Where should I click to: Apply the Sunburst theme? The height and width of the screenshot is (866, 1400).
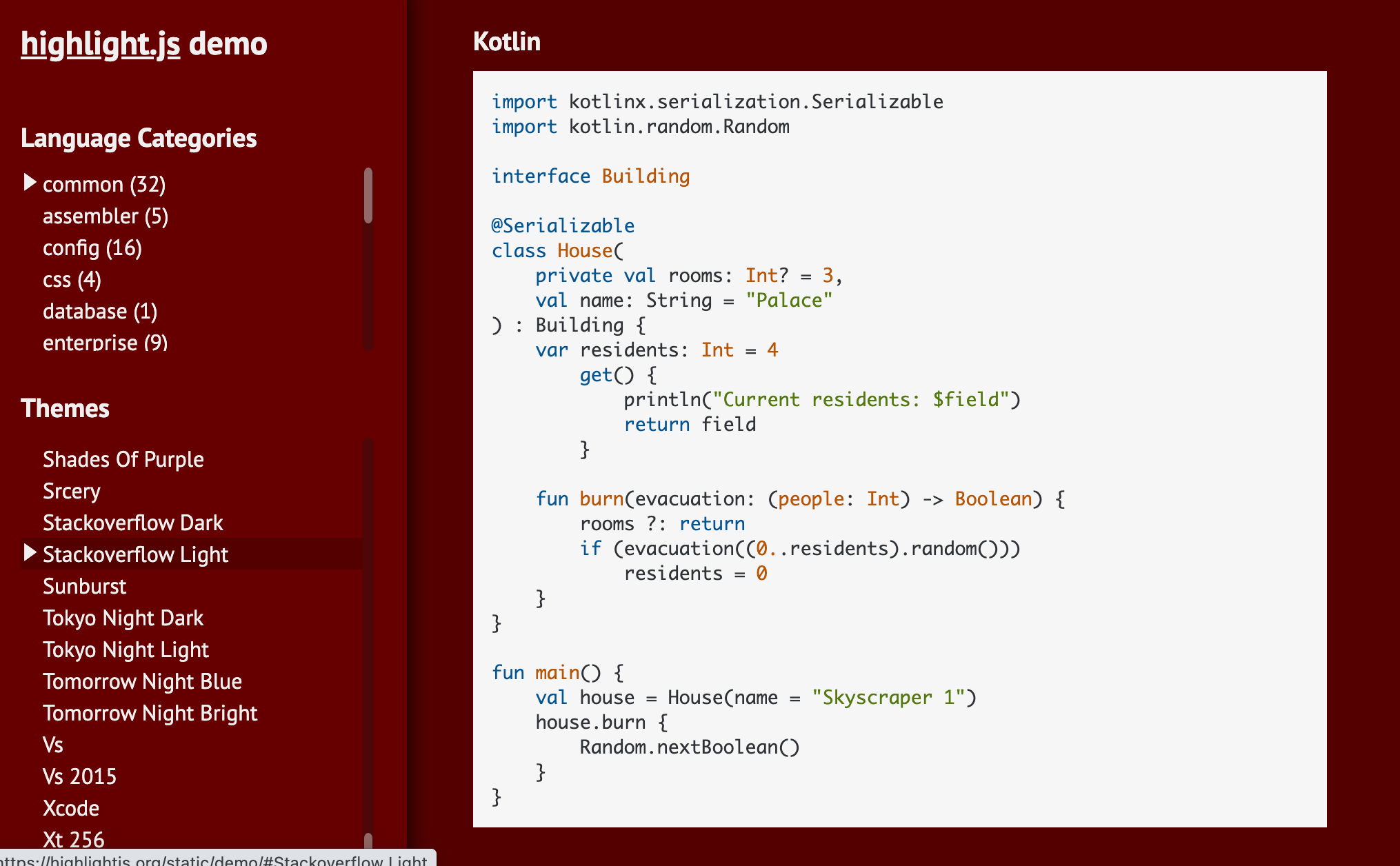pos(85,586)
